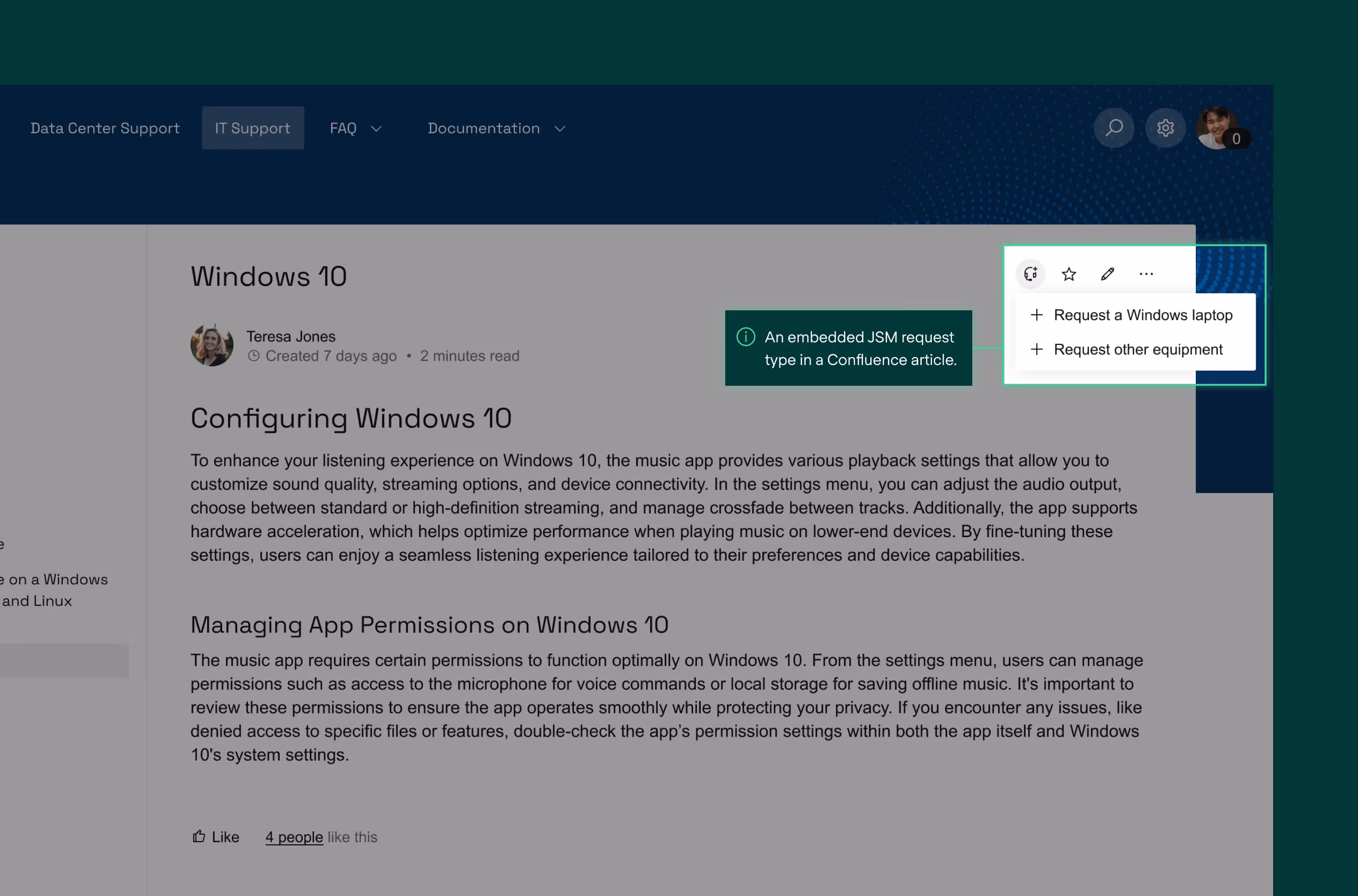Click the 2 minutes read text
1358x896 pixels.
pyautogui.click(x=470, y=356)
